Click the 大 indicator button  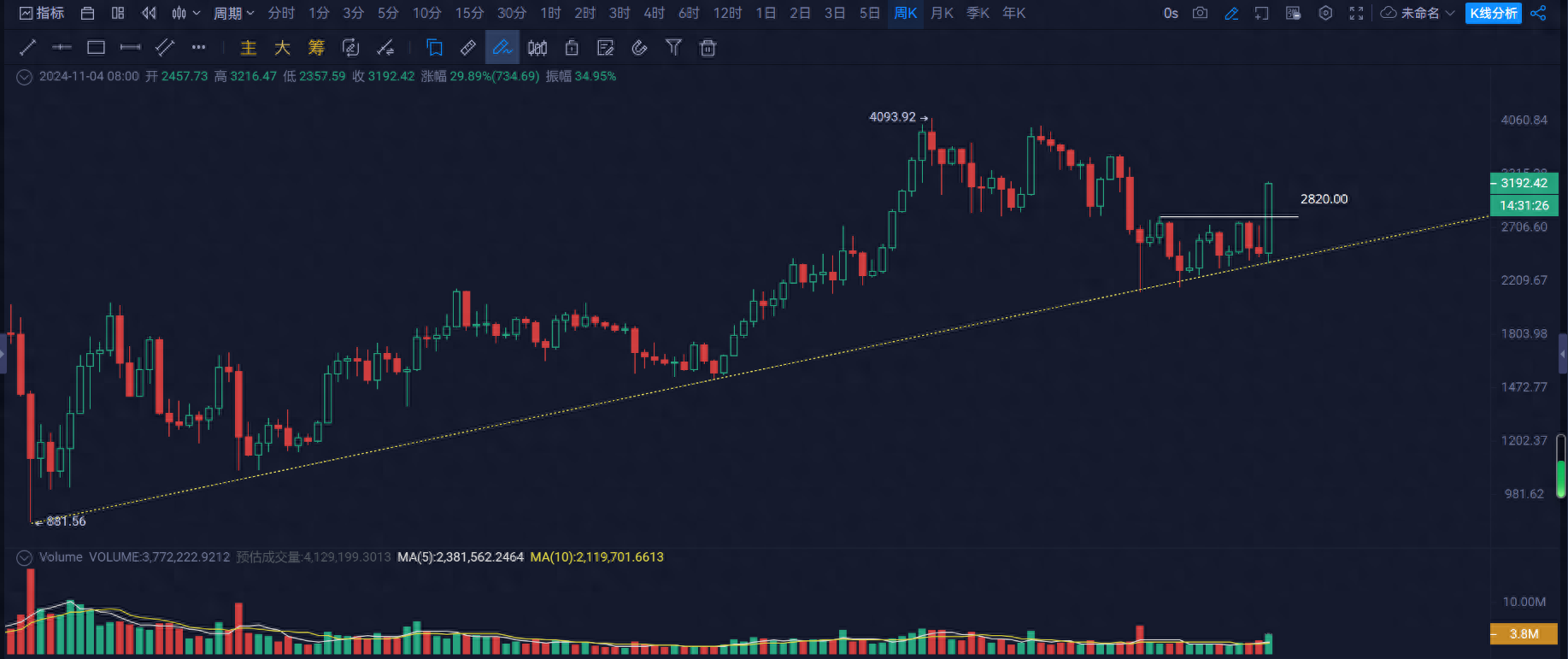(x=282, y=48)
